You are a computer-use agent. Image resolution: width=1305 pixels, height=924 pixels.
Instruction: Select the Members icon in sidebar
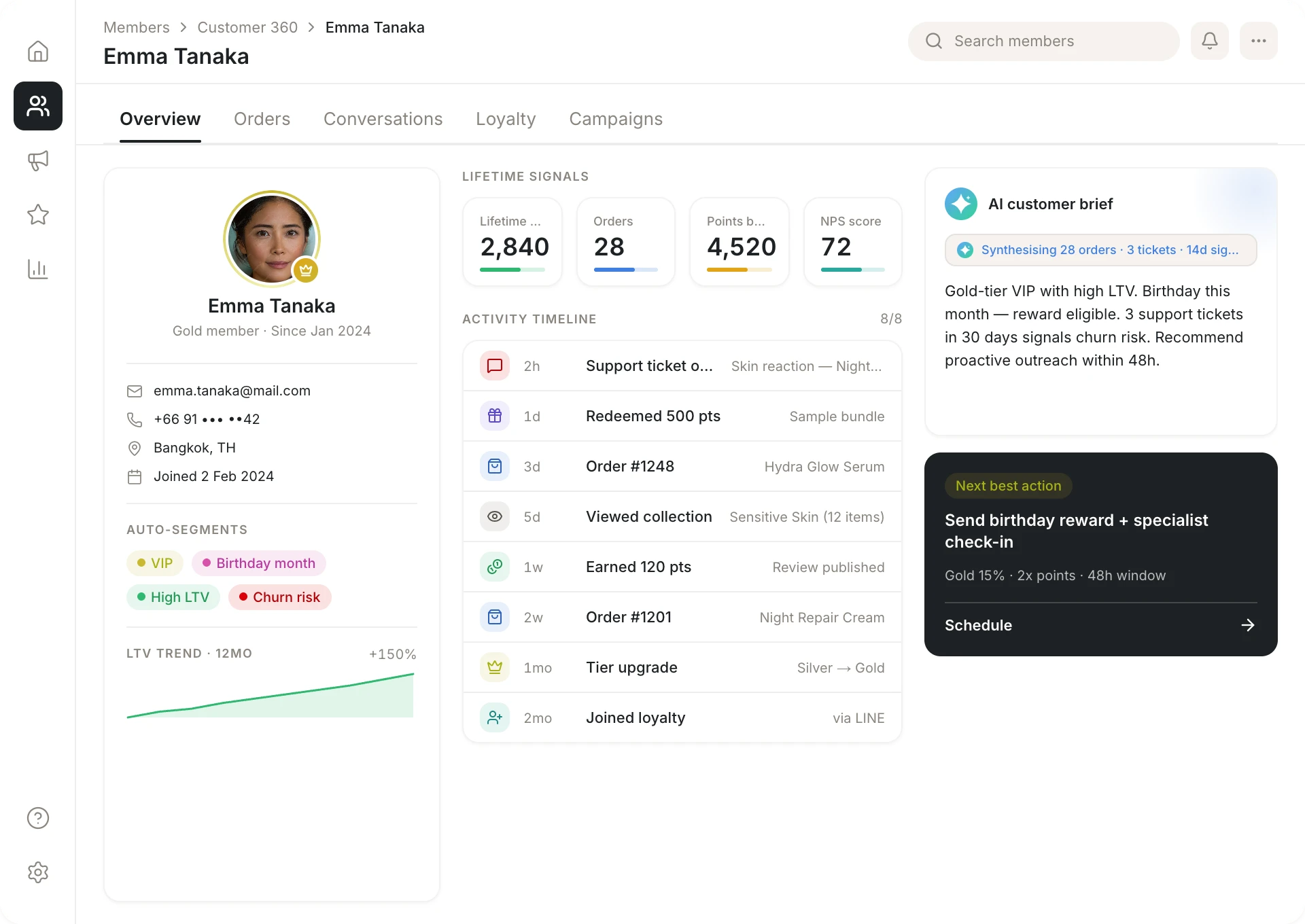(x=38, y=106)
